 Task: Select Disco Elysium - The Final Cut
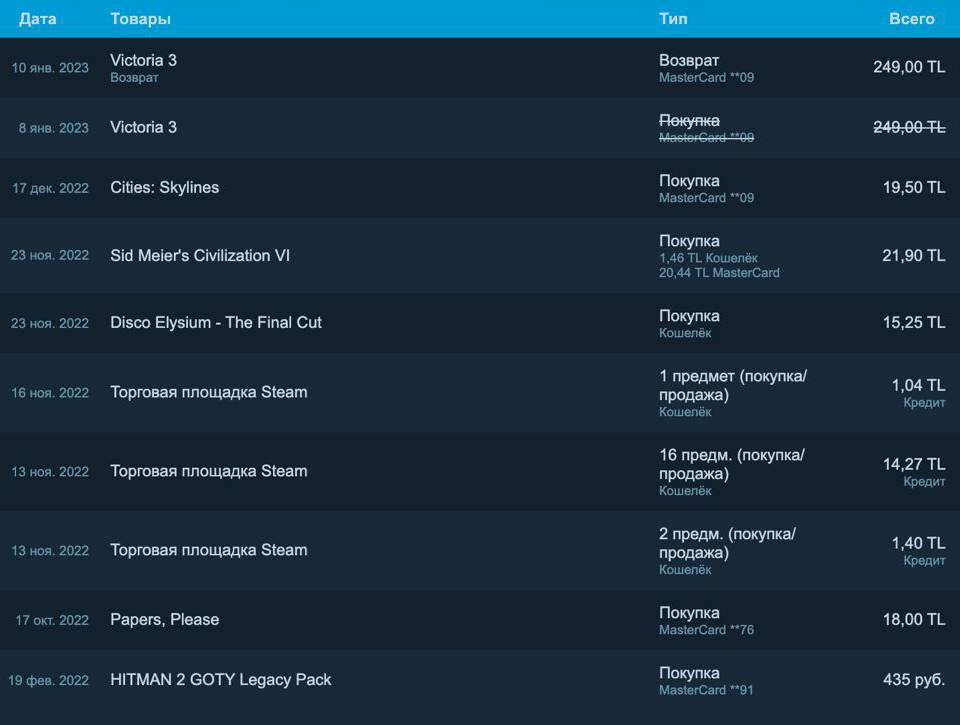(216, 323)
